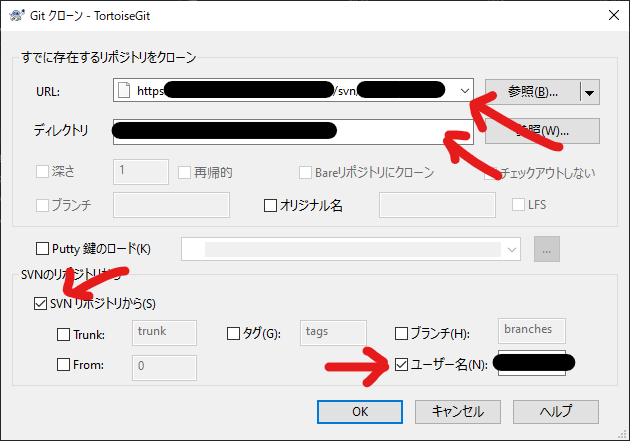The height and width of the screenshot is (441, 630).
Task: Uncheck the ユーザー名(N) checkbox
Action: coord(401,365)
